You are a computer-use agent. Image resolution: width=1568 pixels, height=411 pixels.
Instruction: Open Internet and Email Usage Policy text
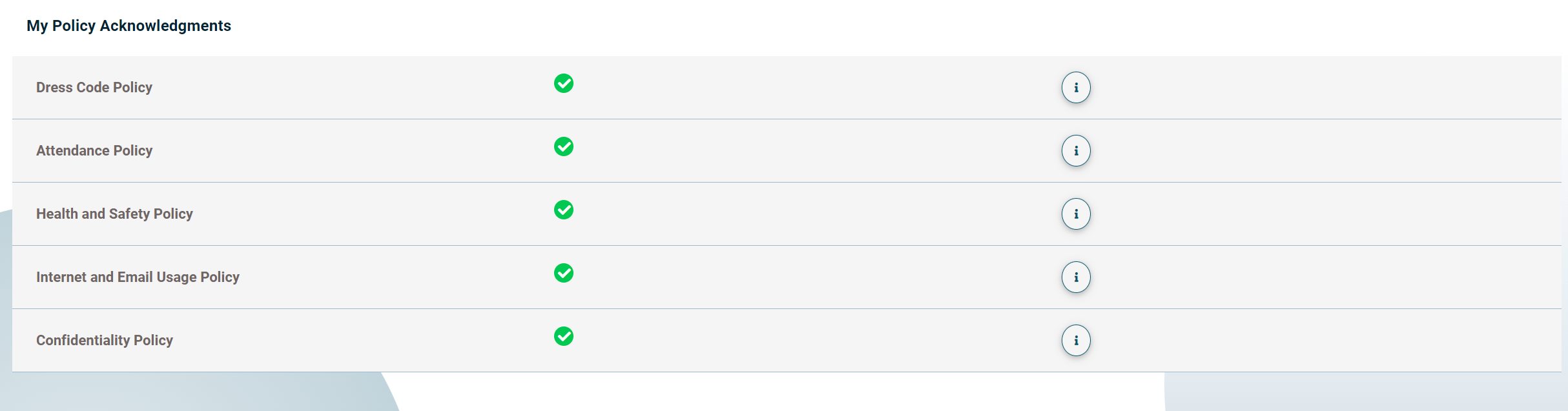coord(138,277)
